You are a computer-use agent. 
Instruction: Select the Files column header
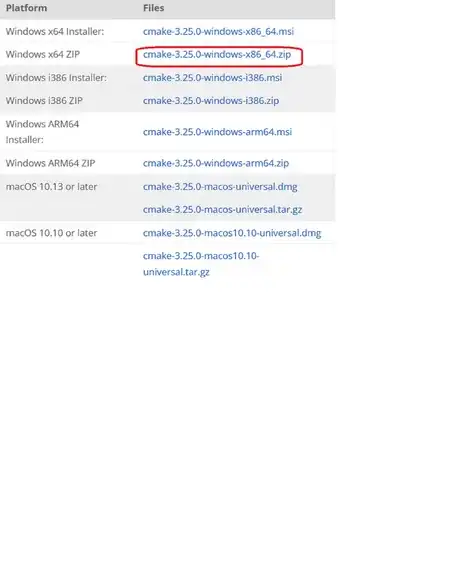point(153,8)
